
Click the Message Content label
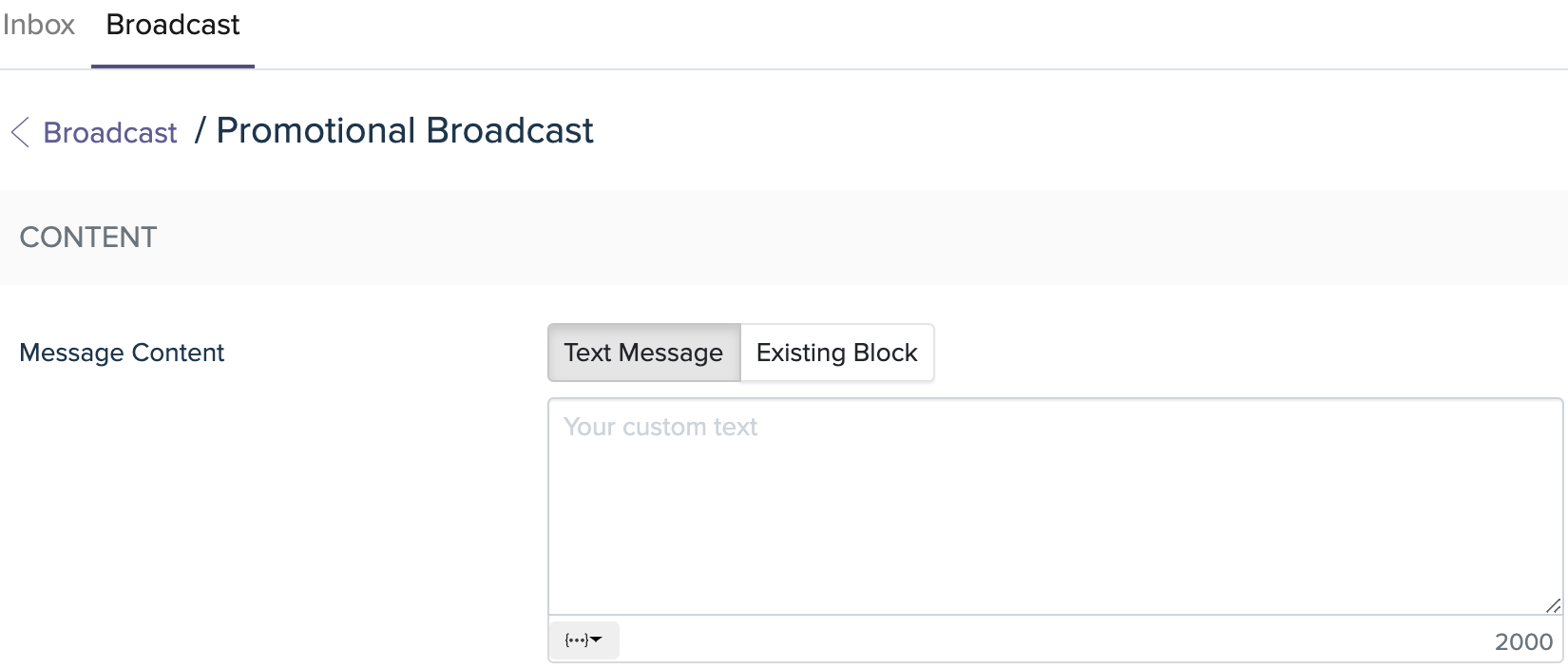pos(122,353)
